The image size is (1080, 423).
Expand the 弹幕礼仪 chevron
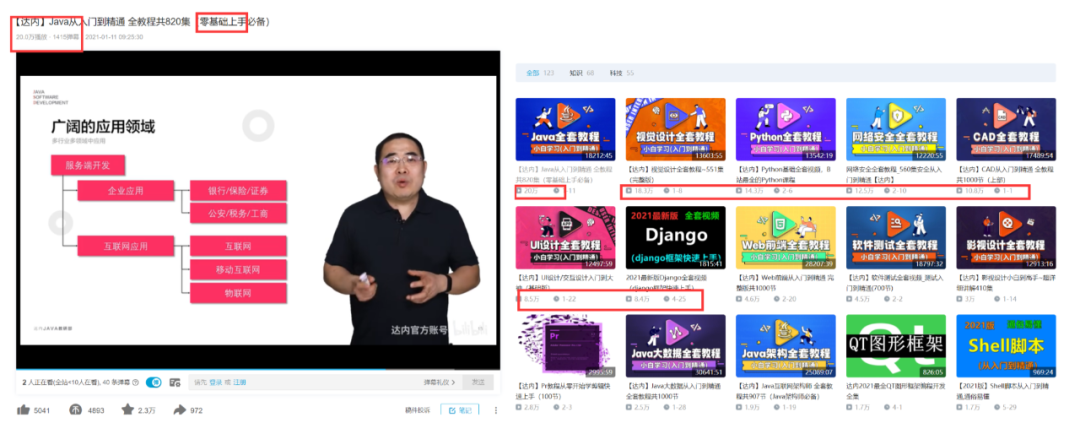(x=455, y=382)
